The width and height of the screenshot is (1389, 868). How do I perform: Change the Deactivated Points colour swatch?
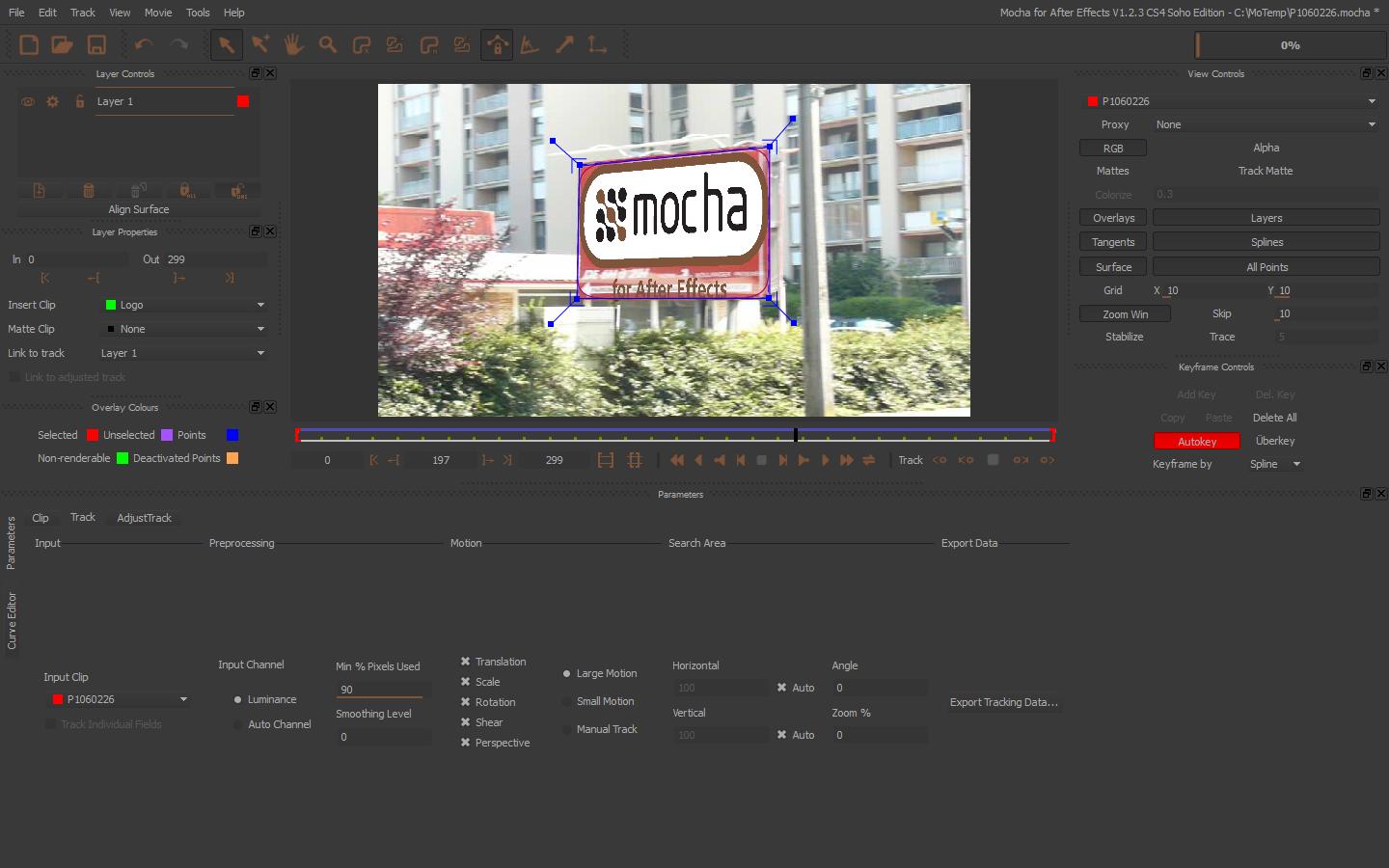(x=232, y=458)
